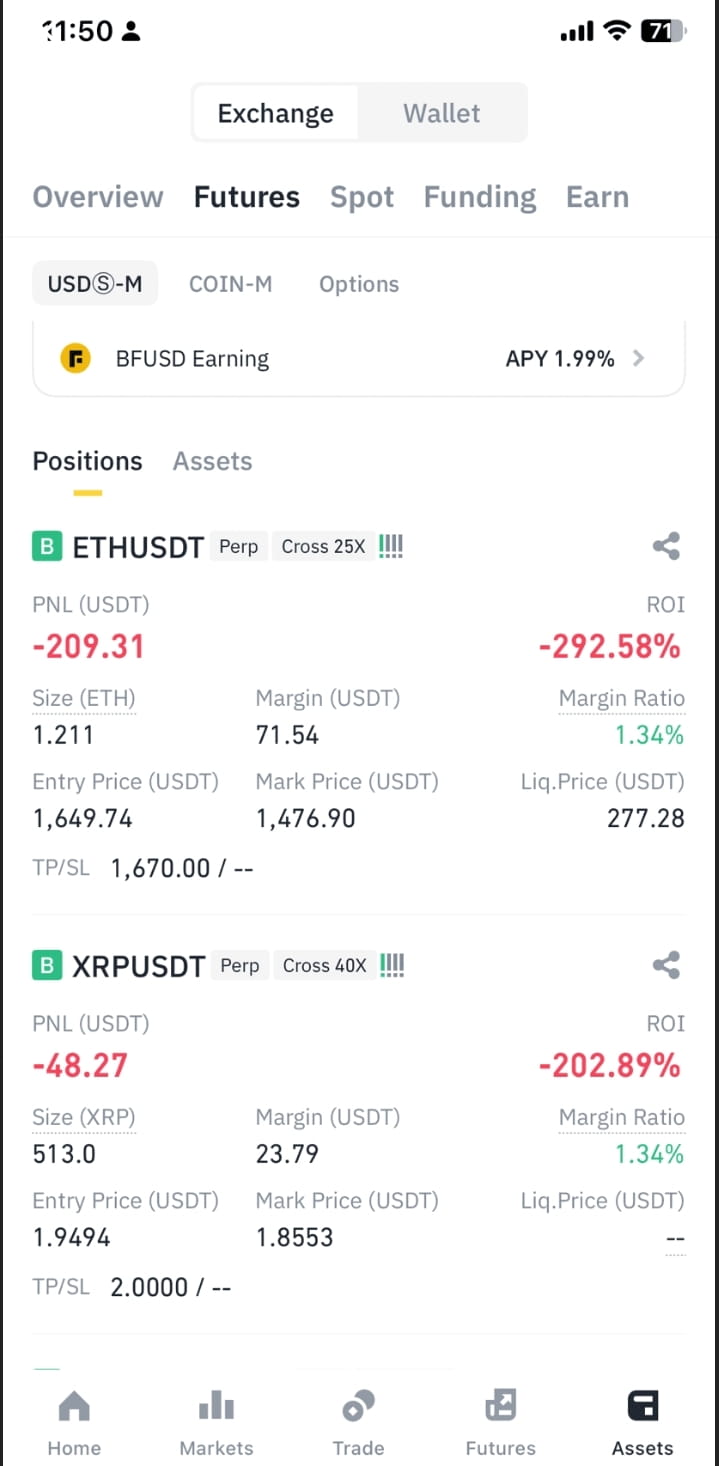The image size is (719, 1466).
Task: Select COIN-M futures type
Action: [x=230, y=284]
